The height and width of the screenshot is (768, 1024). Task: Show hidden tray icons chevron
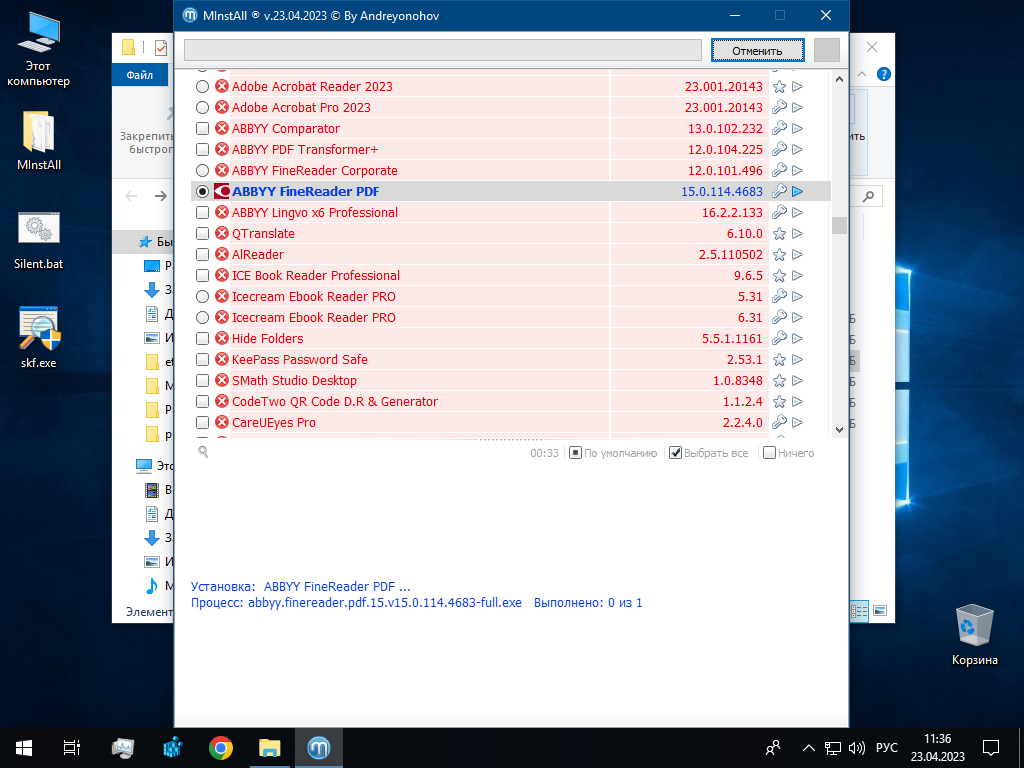pos(808,748)
